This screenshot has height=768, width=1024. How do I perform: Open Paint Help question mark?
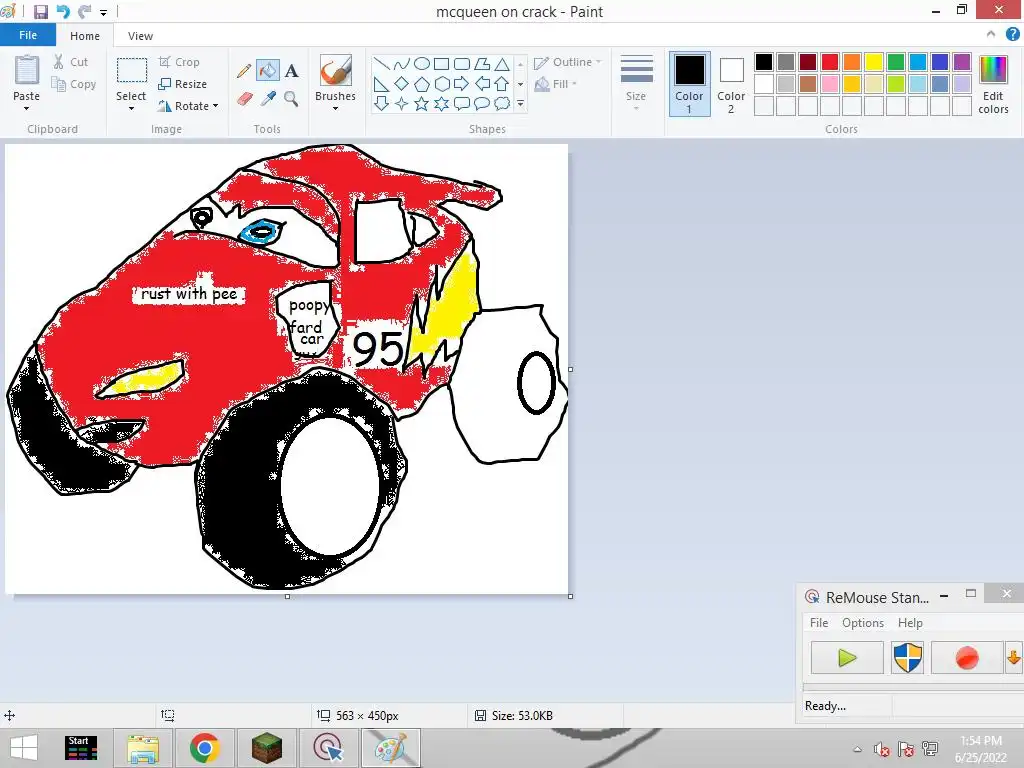click(1012, 35)
